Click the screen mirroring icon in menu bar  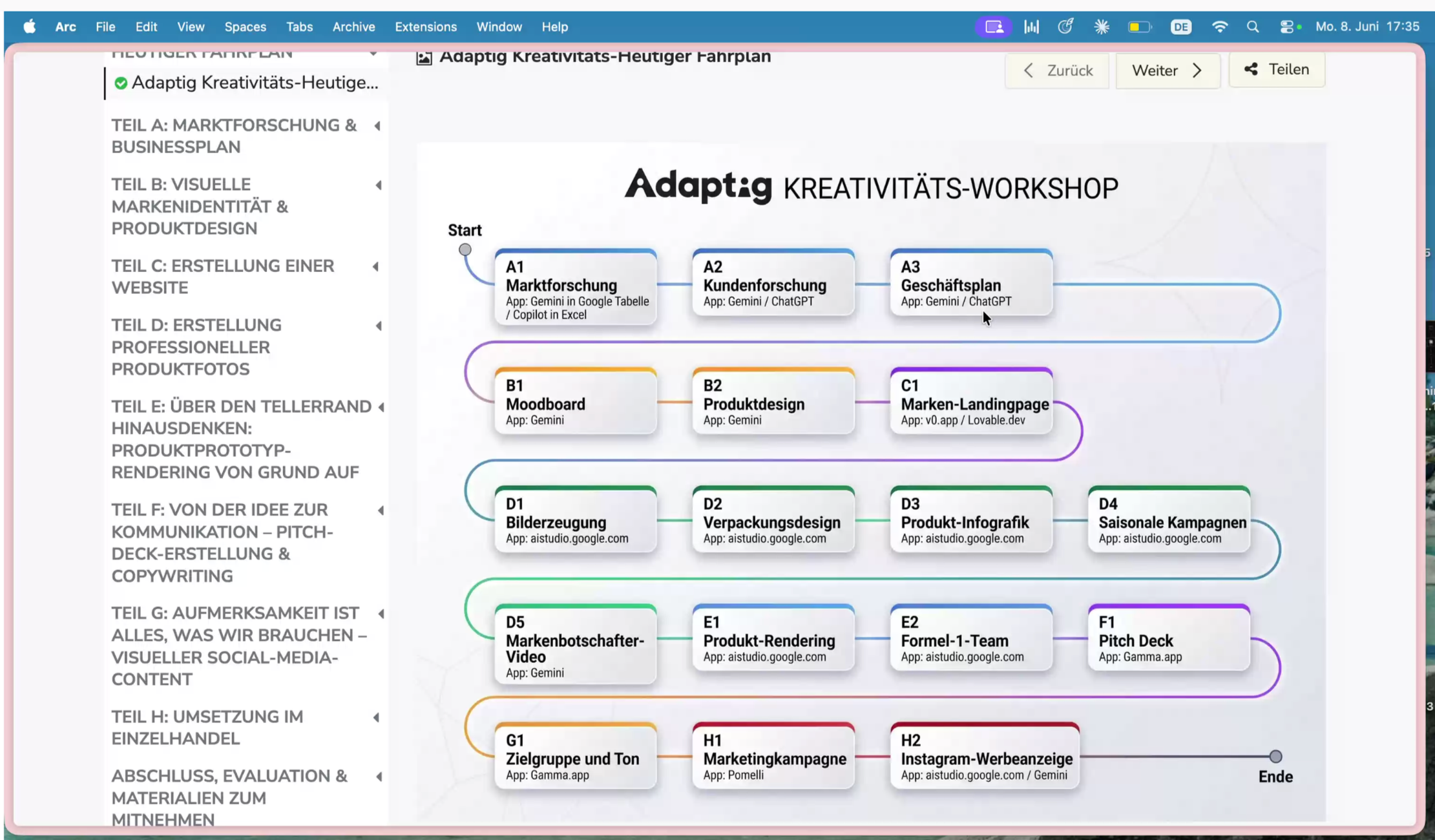pyautogui.click(x=994, y=26)
